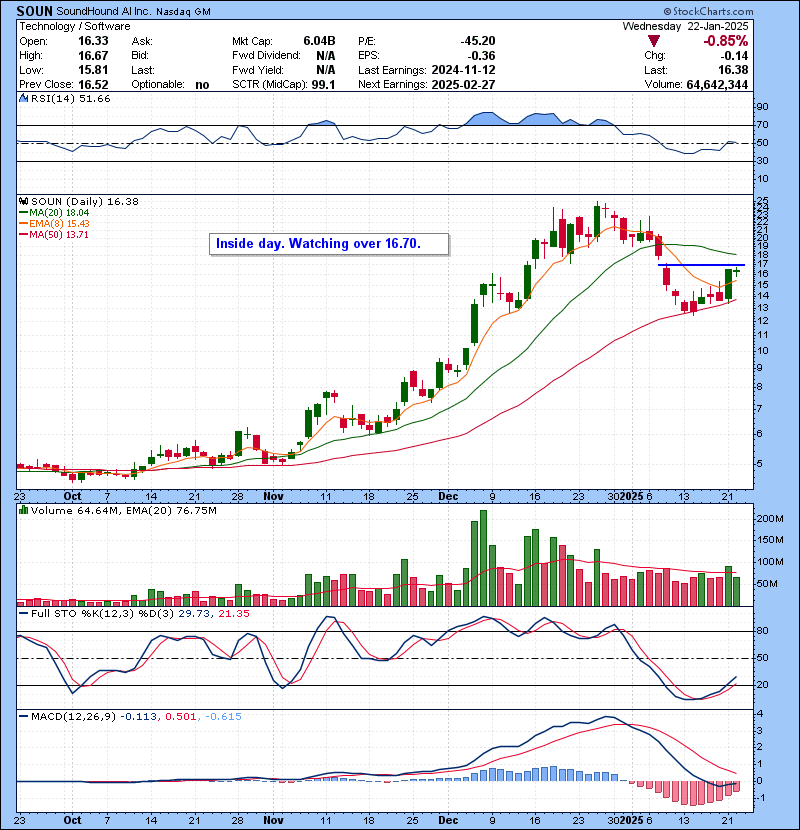
Task: Click the Full STO %D value 21.35
Action: tap(236, 614)
